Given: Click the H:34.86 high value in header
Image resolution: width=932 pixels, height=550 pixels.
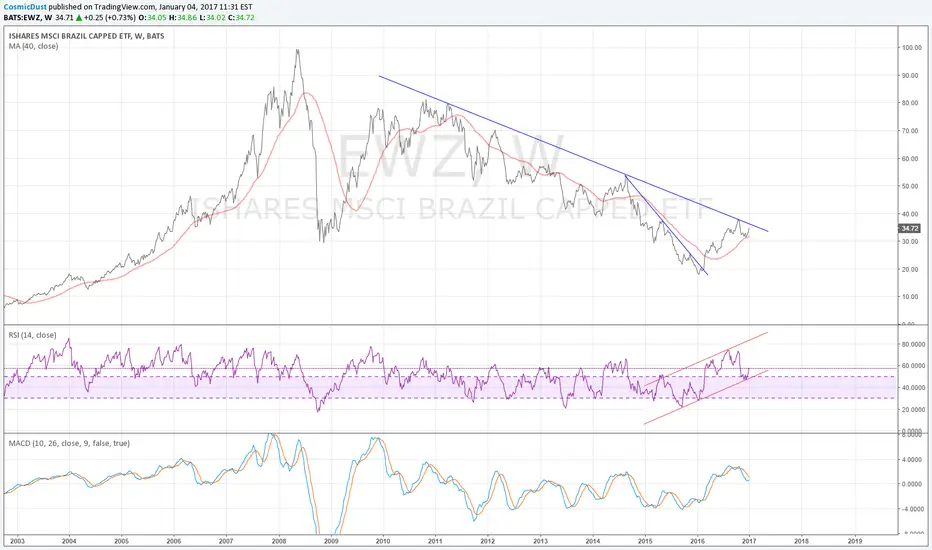Looking at the screenshot, I should [x=183, y=18].
